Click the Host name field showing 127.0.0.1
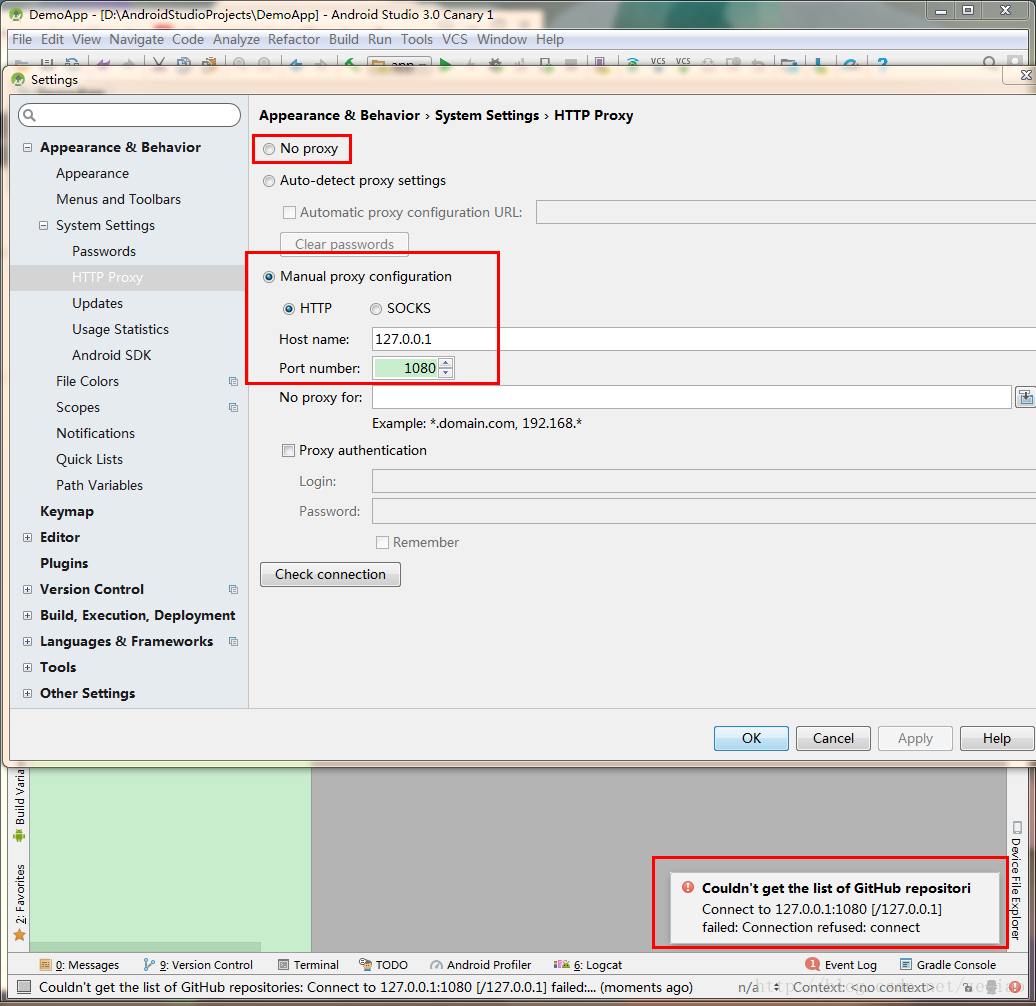 coord(704,340)
